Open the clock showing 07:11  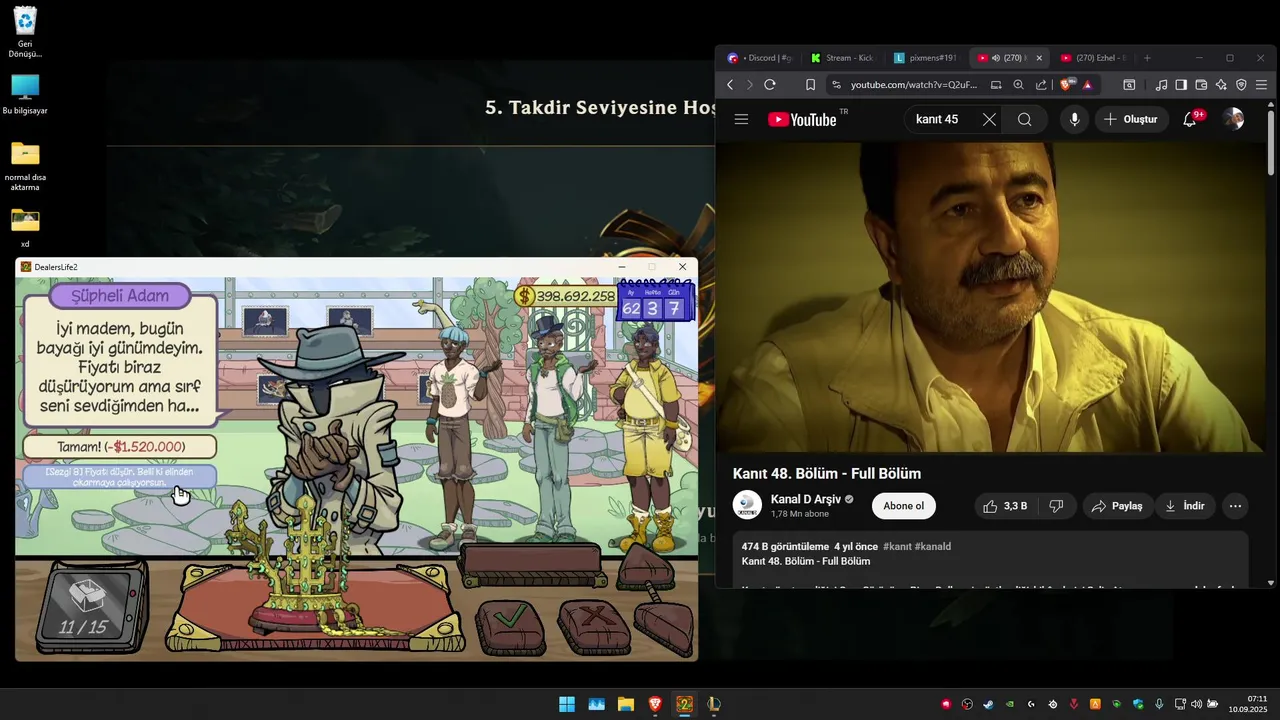point(1248,704)
